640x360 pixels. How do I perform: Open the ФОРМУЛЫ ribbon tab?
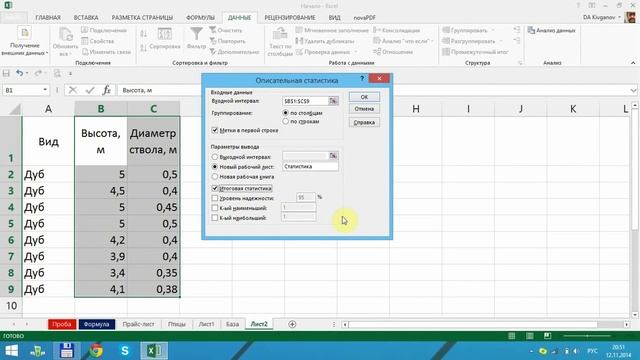tap(200, 18)
